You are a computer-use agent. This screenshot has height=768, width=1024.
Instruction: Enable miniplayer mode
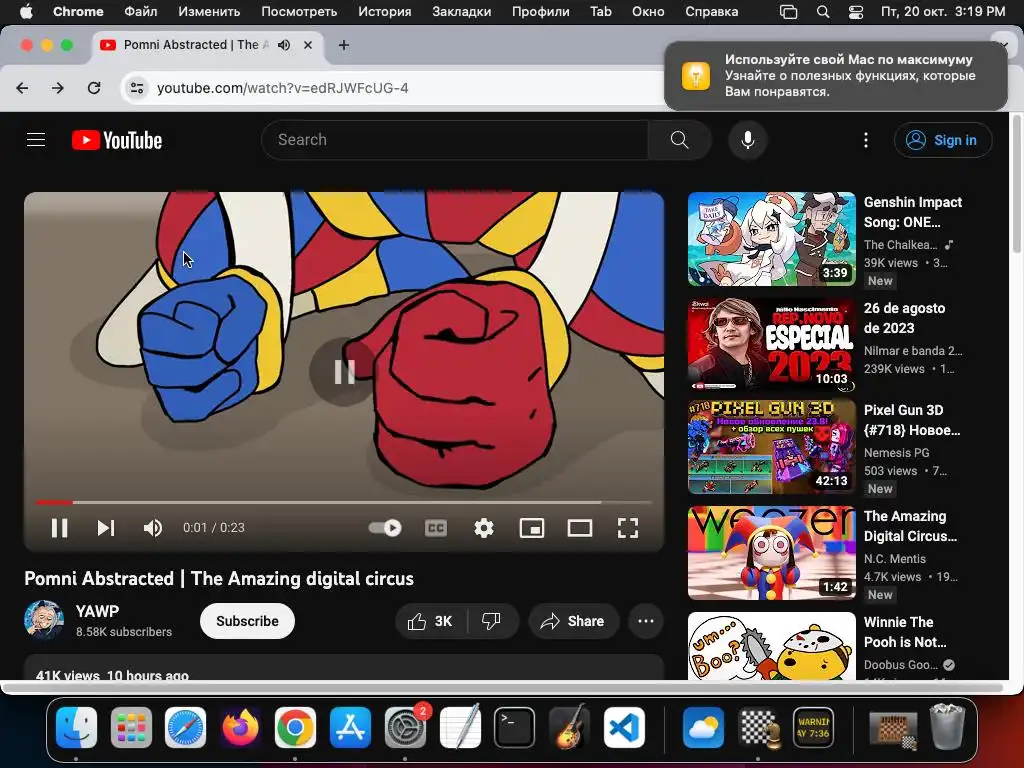(532, 528)
